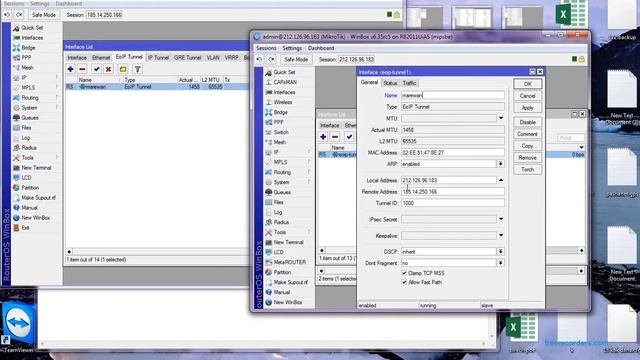Click the blue checkmark icon in front window Interface List
Viewport: 640px width, 360px height.
tap(349, 137)
